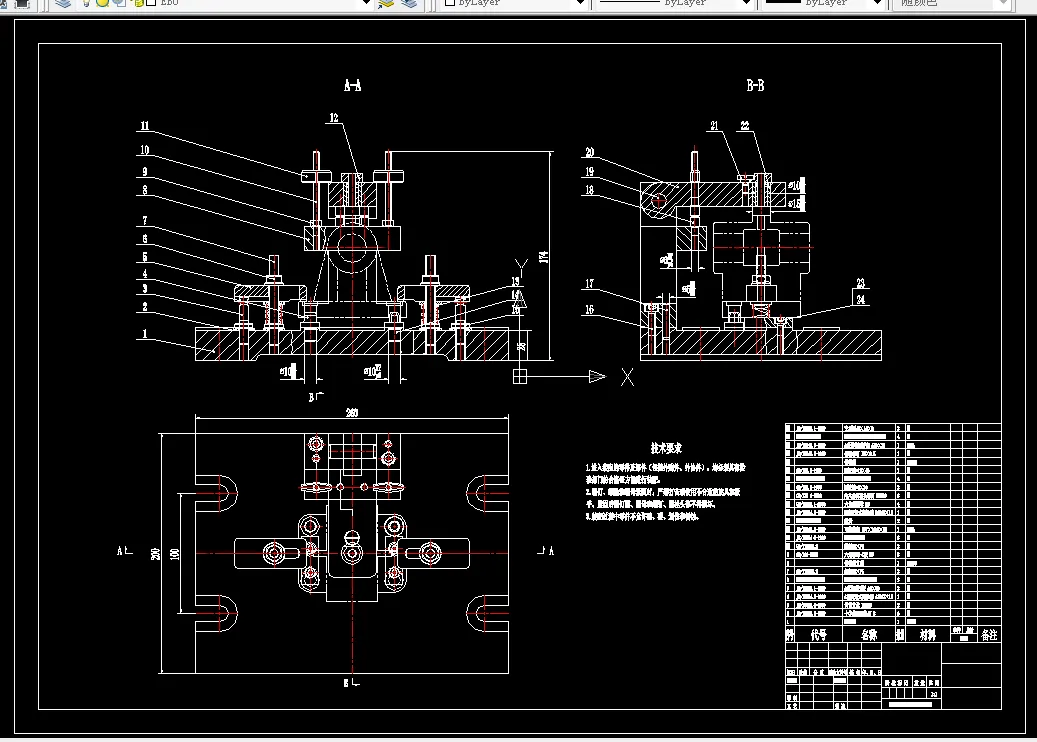Image resolution: width=1037 pixels, height=742 pixels.
Task: Select part balloon number 16
Action: coord(589,309)
